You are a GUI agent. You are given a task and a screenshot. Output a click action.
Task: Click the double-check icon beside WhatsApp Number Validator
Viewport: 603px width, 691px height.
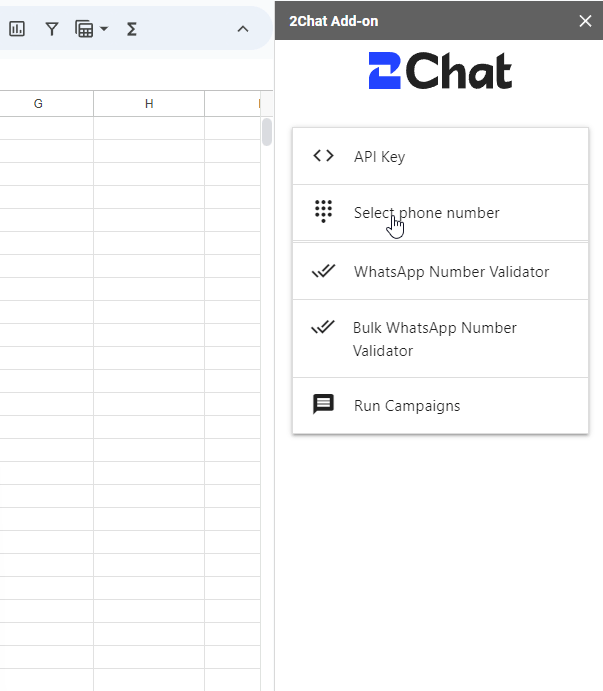[324, 271]
